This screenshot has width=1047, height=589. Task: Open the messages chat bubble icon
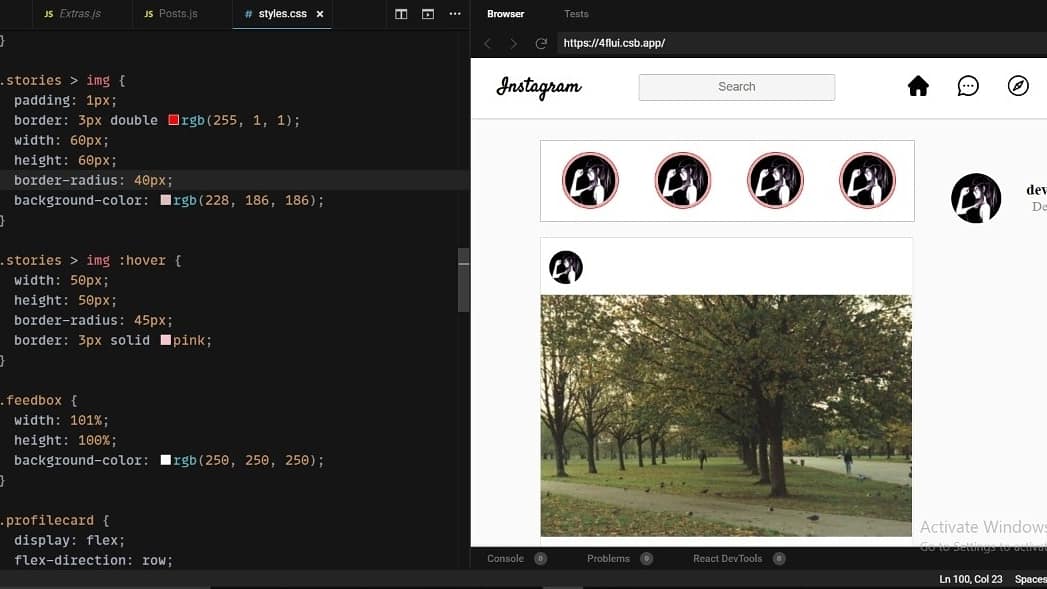point(968,86)
